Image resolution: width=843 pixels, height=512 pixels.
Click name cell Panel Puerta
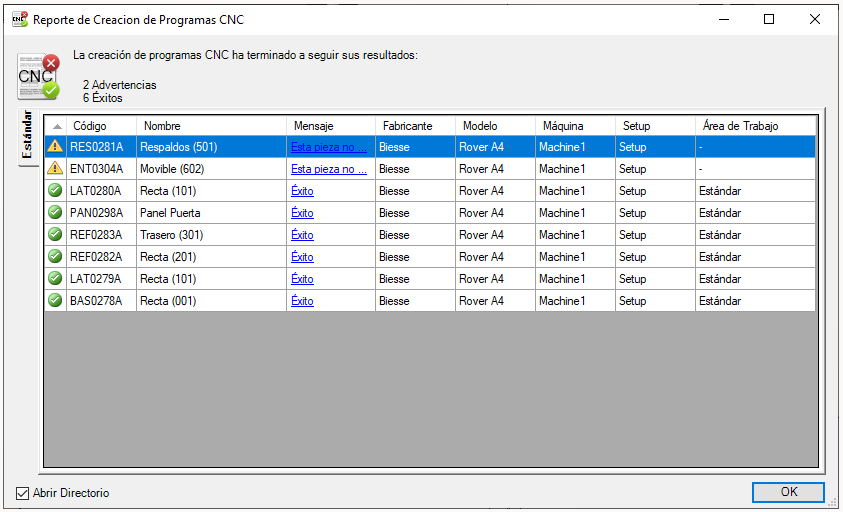tap(212, 213)
